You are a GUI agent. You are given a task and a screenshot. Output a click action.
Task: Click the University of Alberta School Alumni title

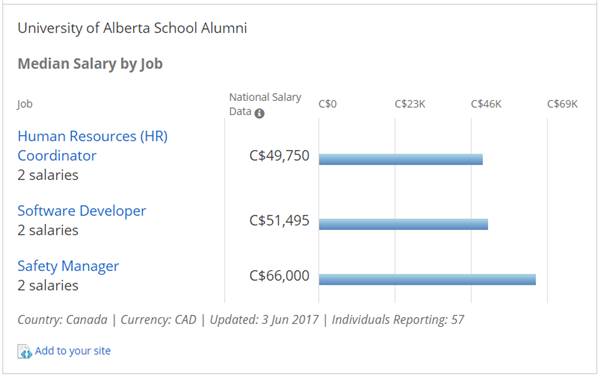coord(132,28)
